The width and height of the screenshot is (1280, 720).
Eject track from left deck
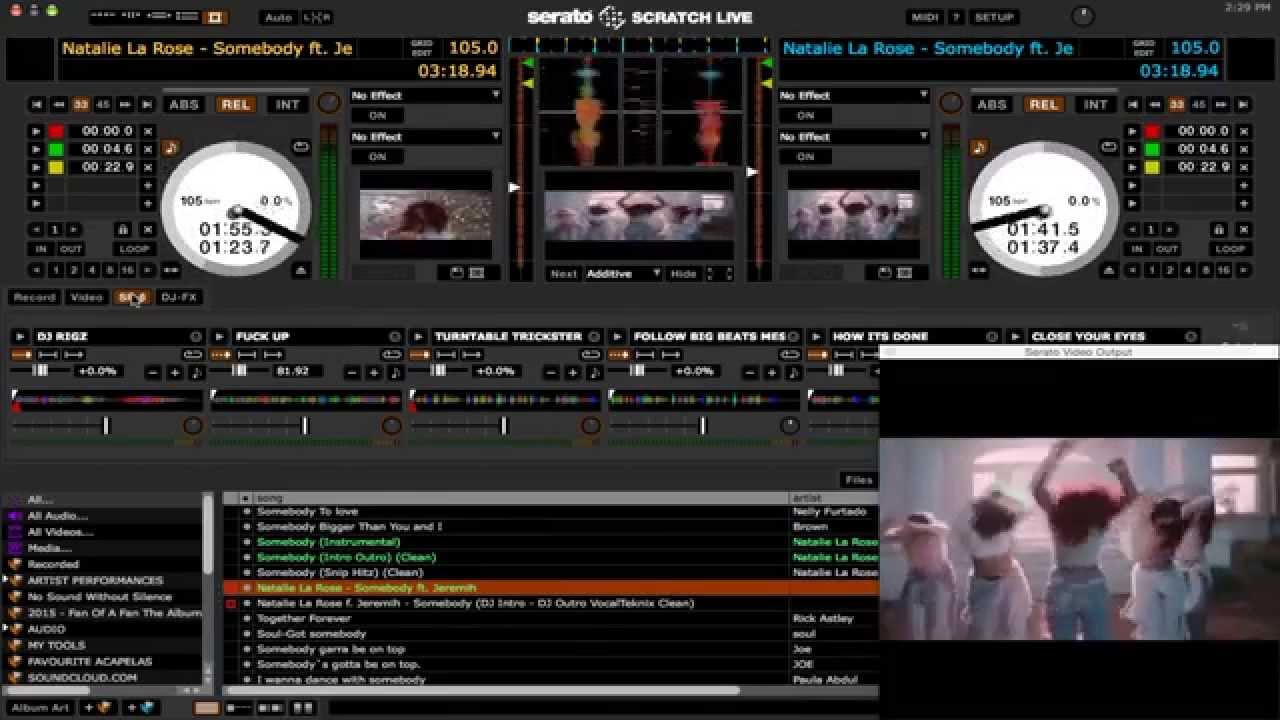click(301, 270)
